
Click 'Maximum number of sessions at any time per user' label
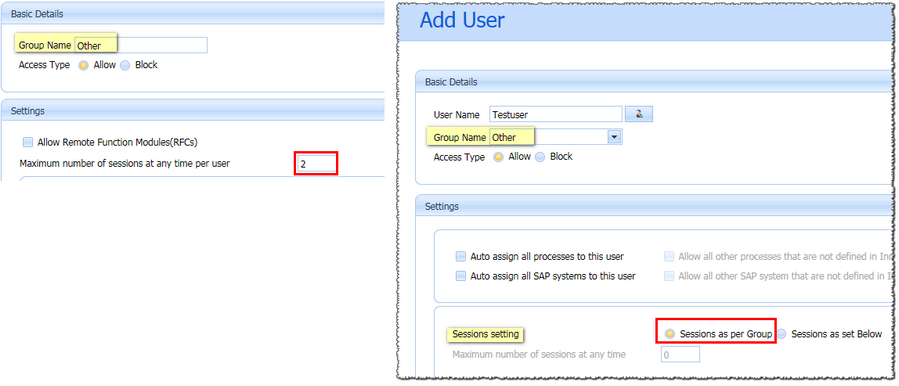124,163
